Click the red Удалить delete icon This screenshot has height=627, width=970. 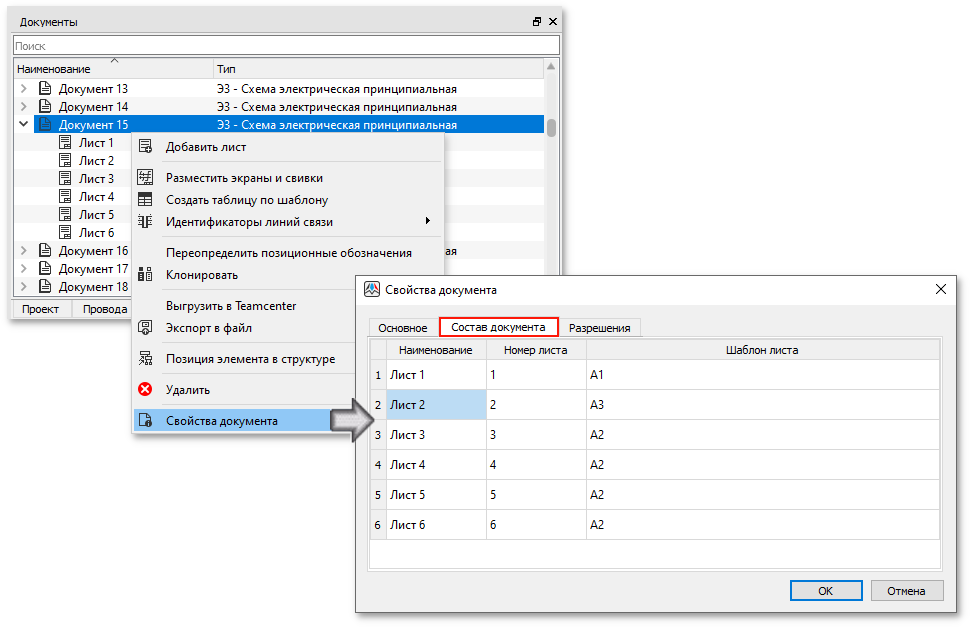click(x=145, y=390)
